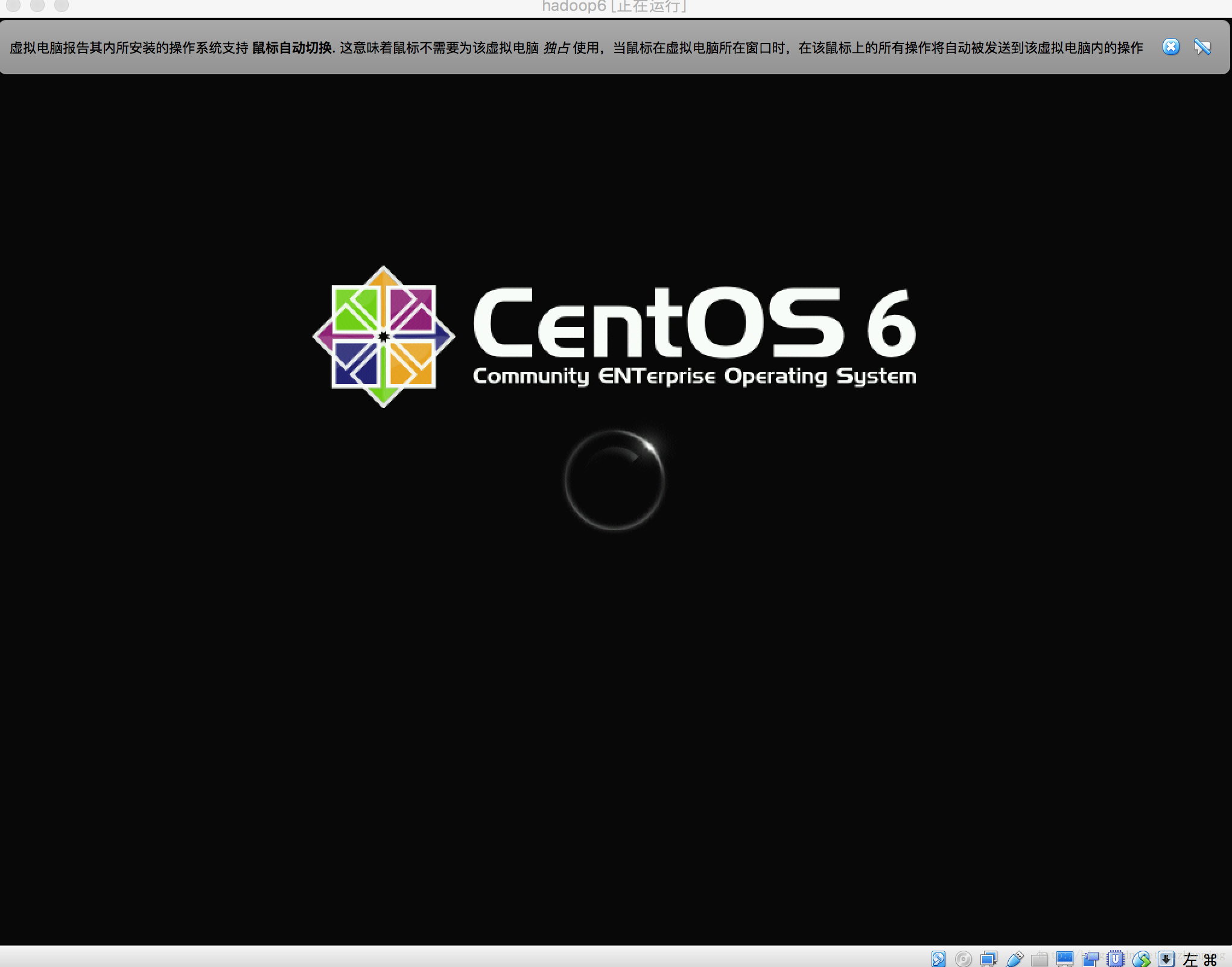Viewport: 1232px width, 967px height.
Task: Click the keyboard capture arrow icon
Action: (1166, 959)
